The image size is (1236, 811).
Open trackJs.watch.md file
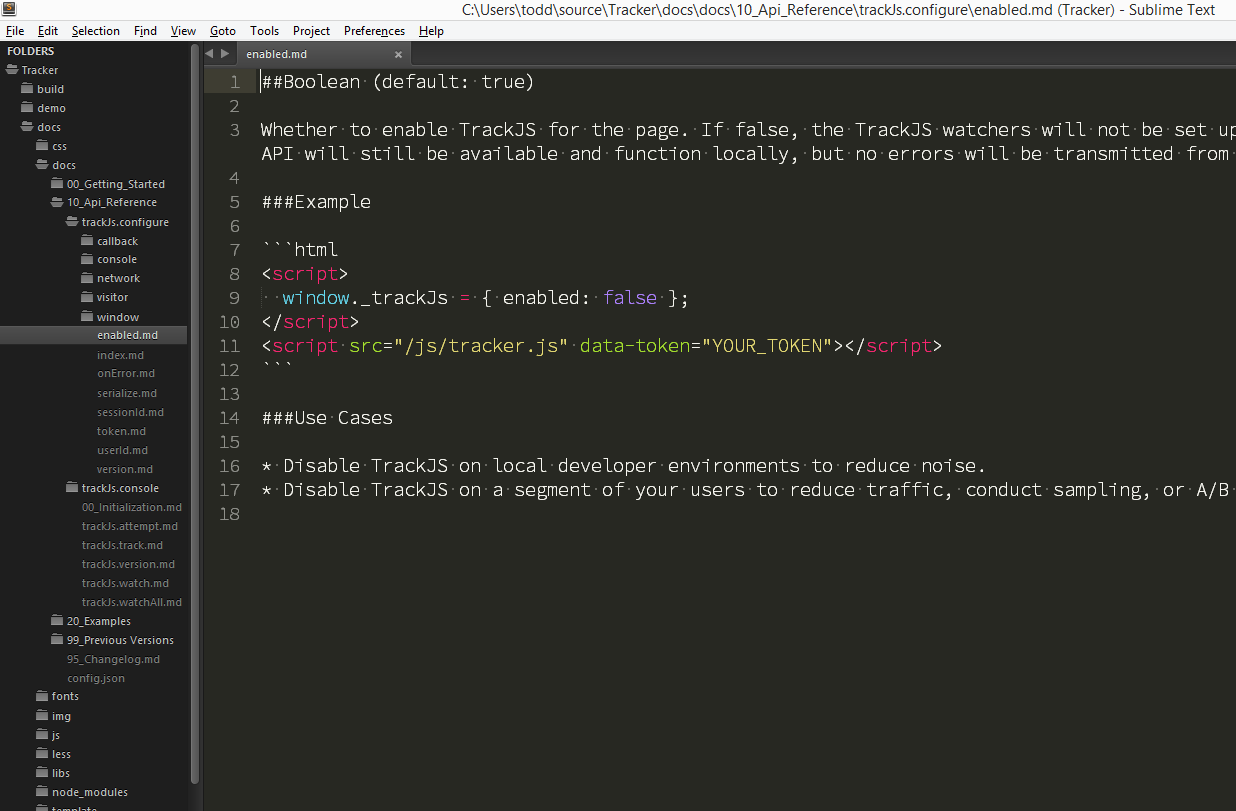(125, 583)
